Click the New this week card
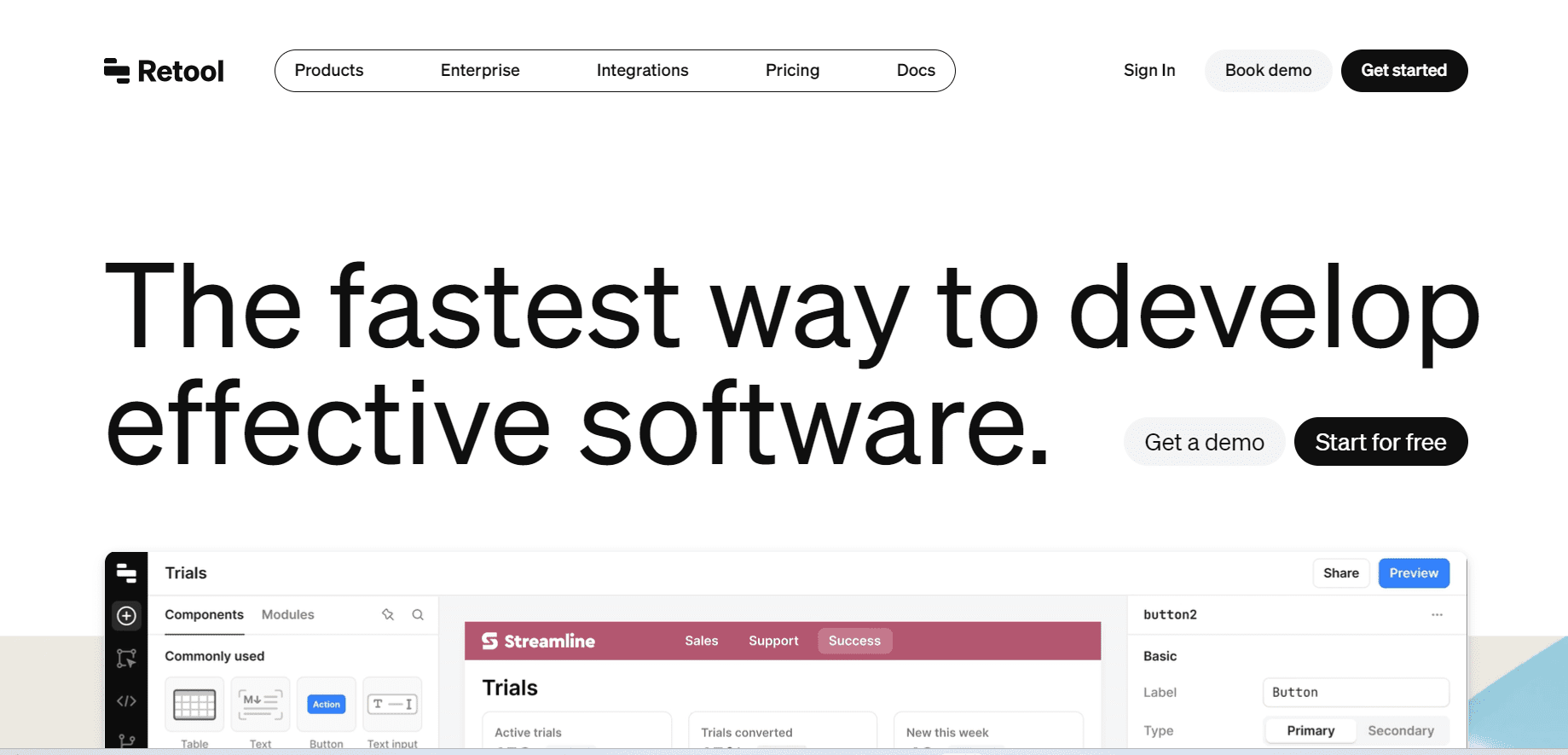The image size is (1568, 755). click(x=988, y=731)
